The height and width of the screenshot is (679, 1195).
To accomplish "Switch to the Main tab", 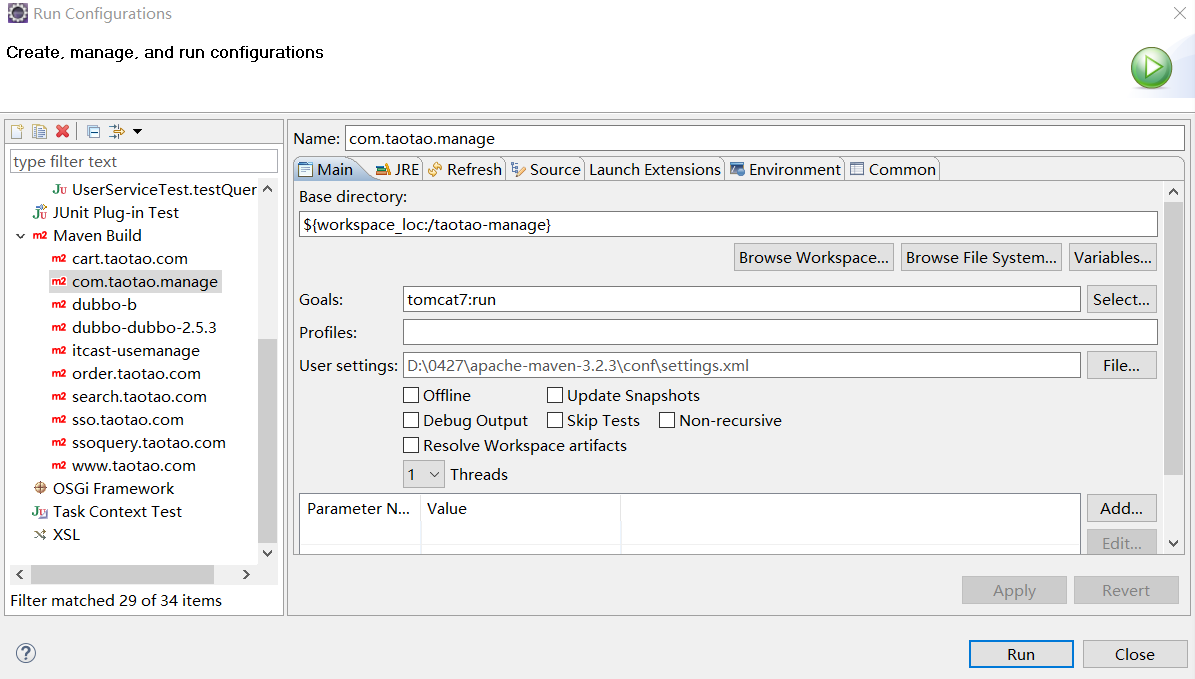I will pyautogui.click(x=326, y=169).
